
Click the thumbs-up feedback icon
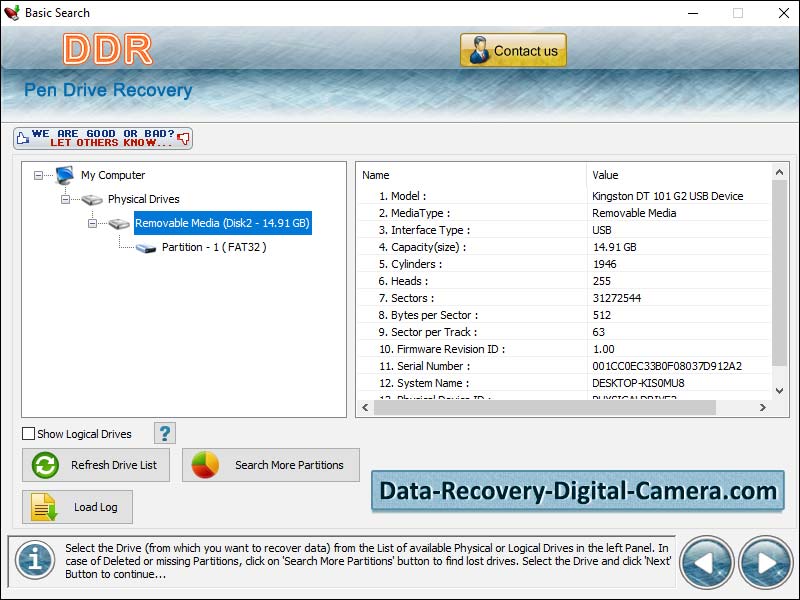(25, 136)
